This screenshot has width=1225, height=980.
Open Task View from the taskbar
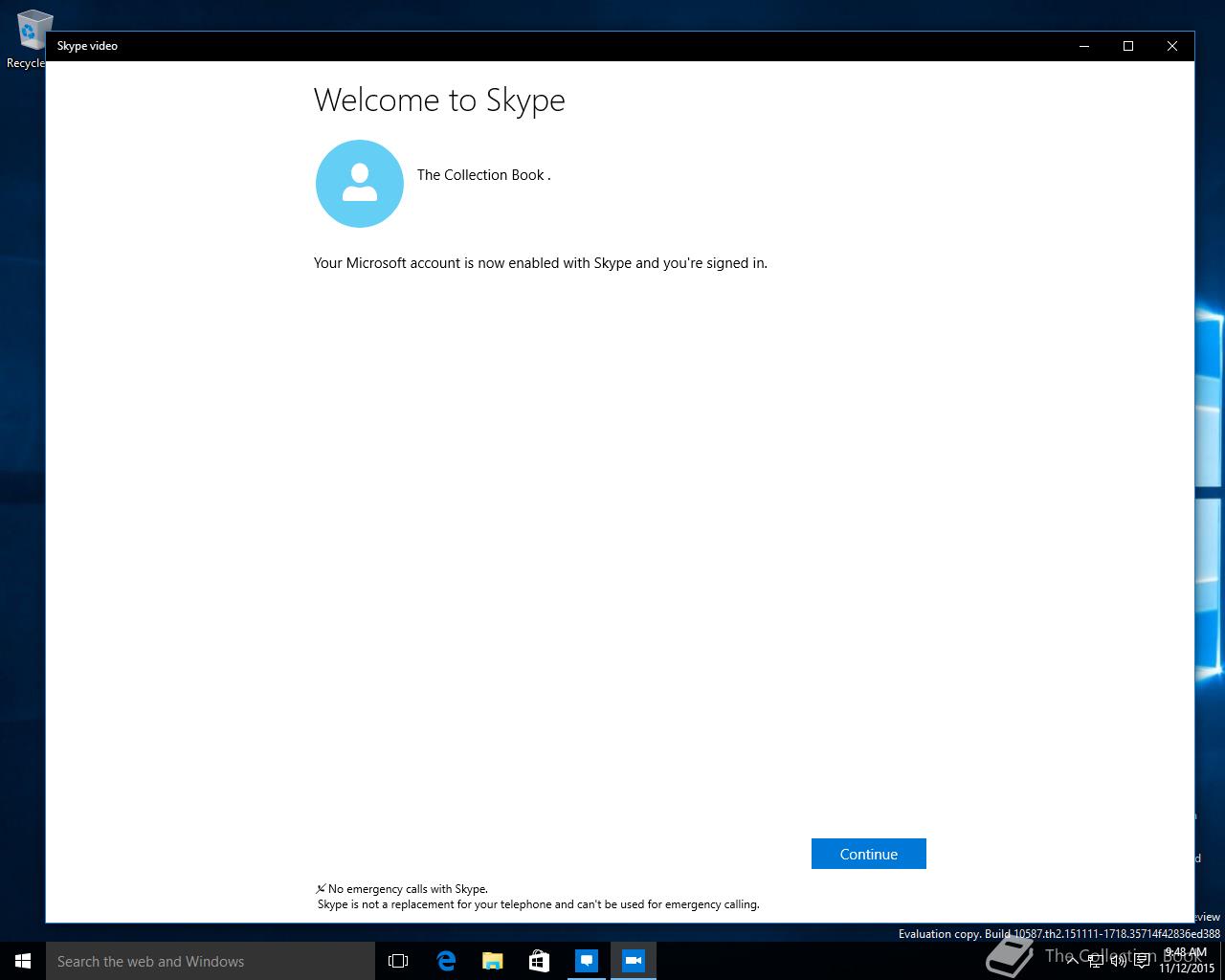click(398, 961)
